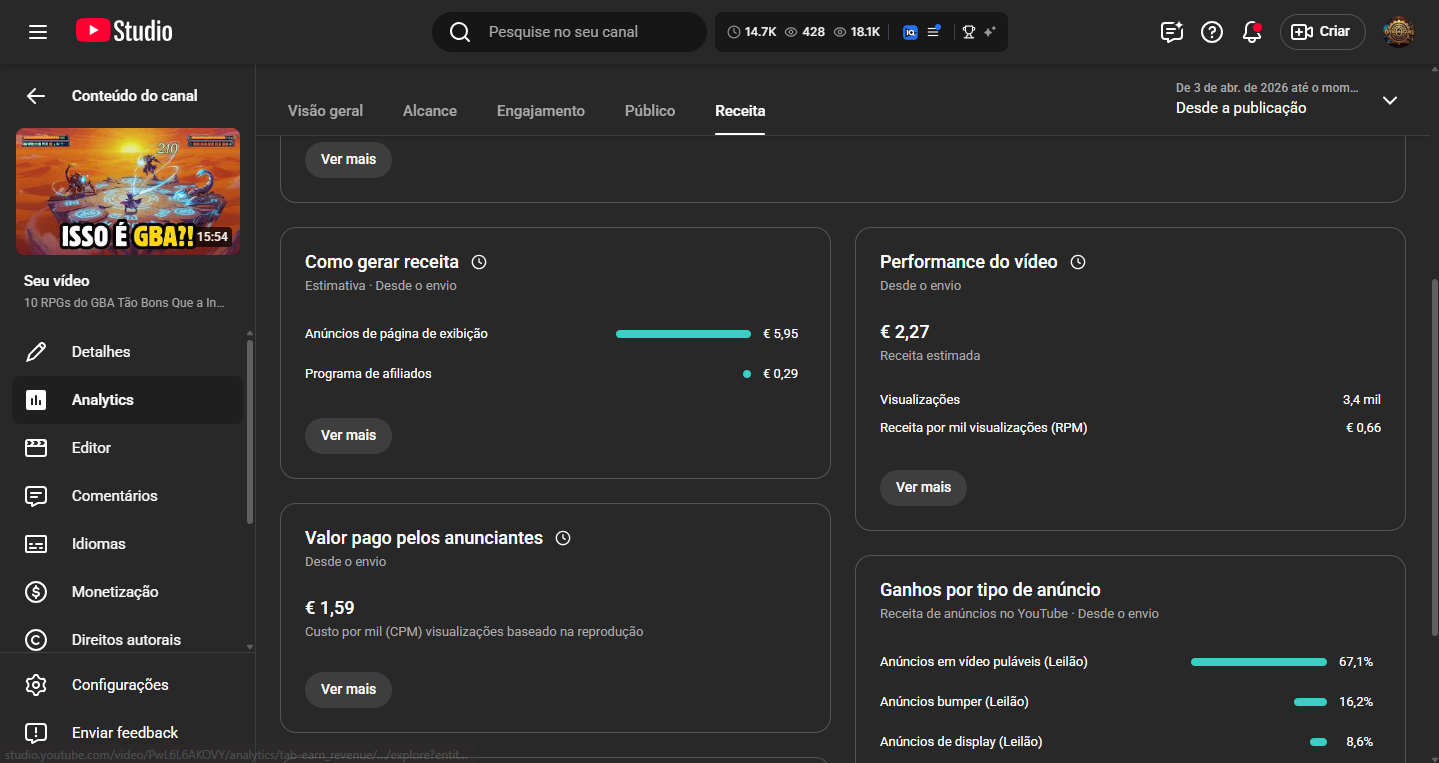Click the YouTube Studio logo

click(x=124, y=32)
